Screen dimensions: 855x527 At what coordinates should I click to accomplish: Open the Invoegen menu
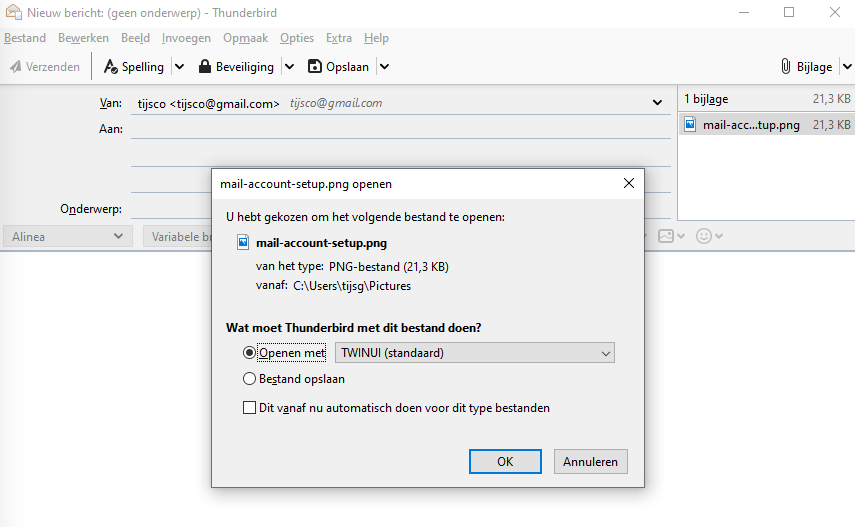click(x=186, y=38)
